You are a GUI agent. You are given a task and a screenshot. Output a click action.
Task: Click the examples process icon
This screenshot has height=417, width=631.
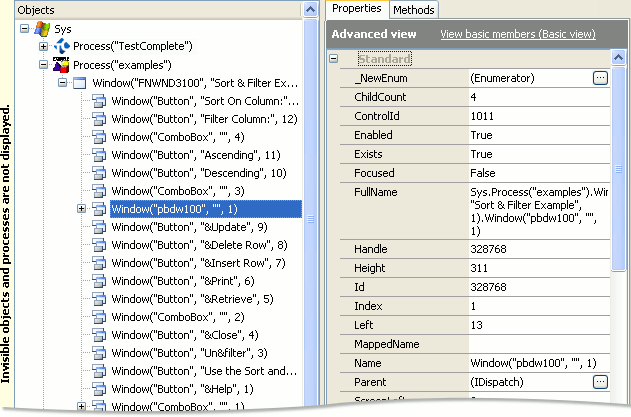(x=59, y=65)
